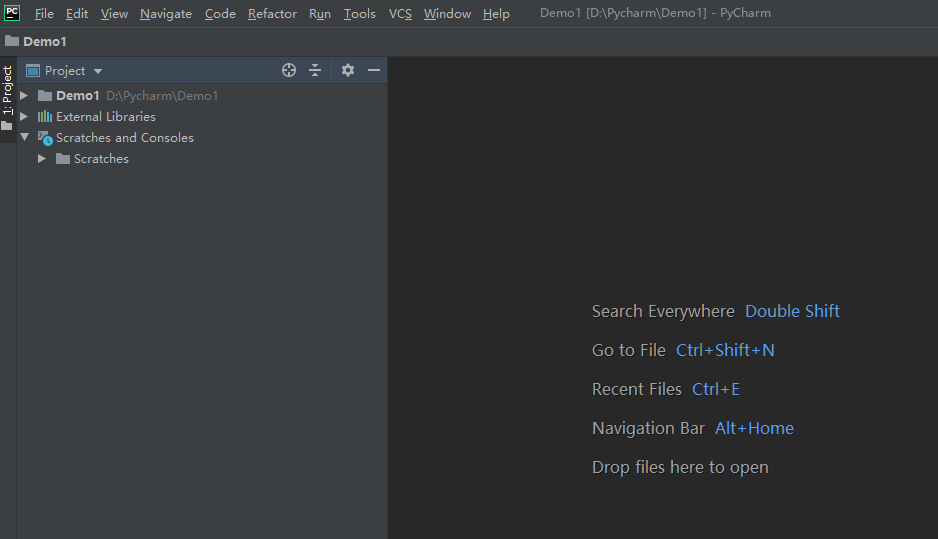
Task: Hide the Project panel with minus icon
Action: (x=374, y=71)
